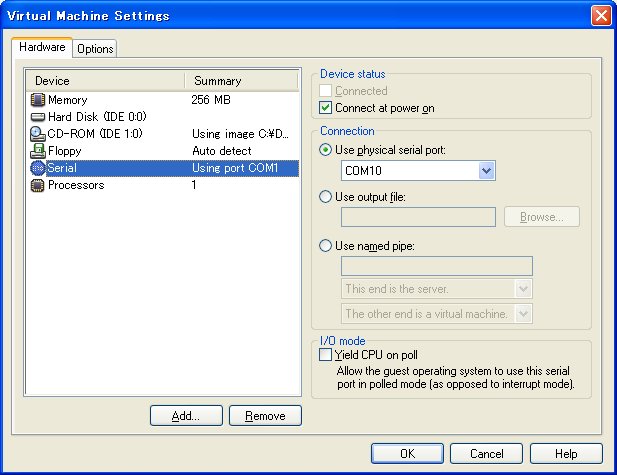
Task: Click the Memory device icon
Action: [x=38, y=100]
